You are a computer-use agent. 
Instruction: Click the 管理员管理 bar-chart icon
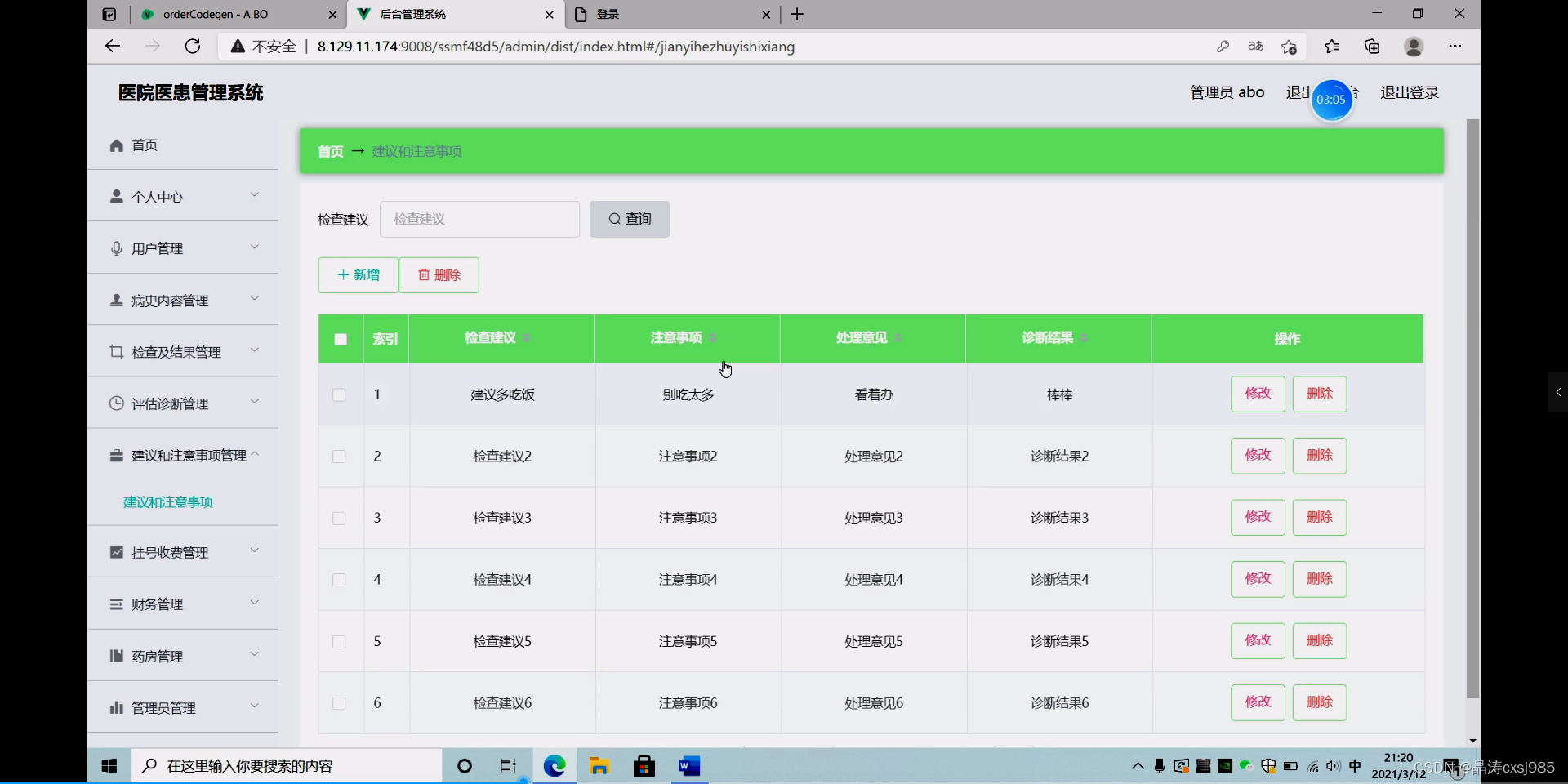tap(116, 707)
